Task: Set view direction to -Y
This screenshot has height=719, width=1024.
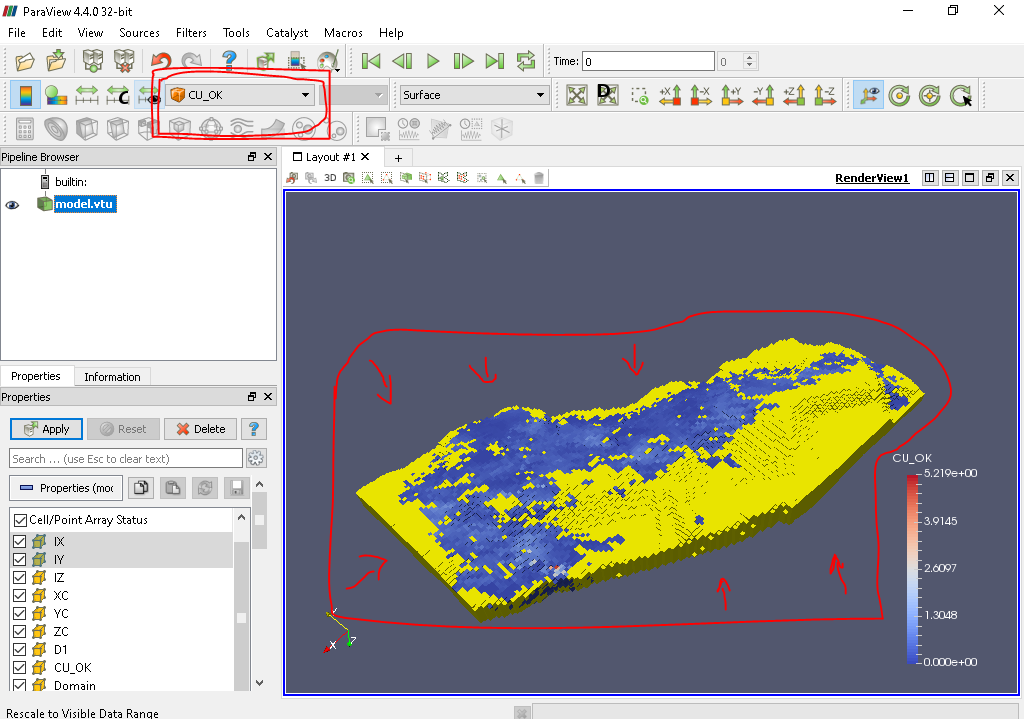Action: (763, 95)
